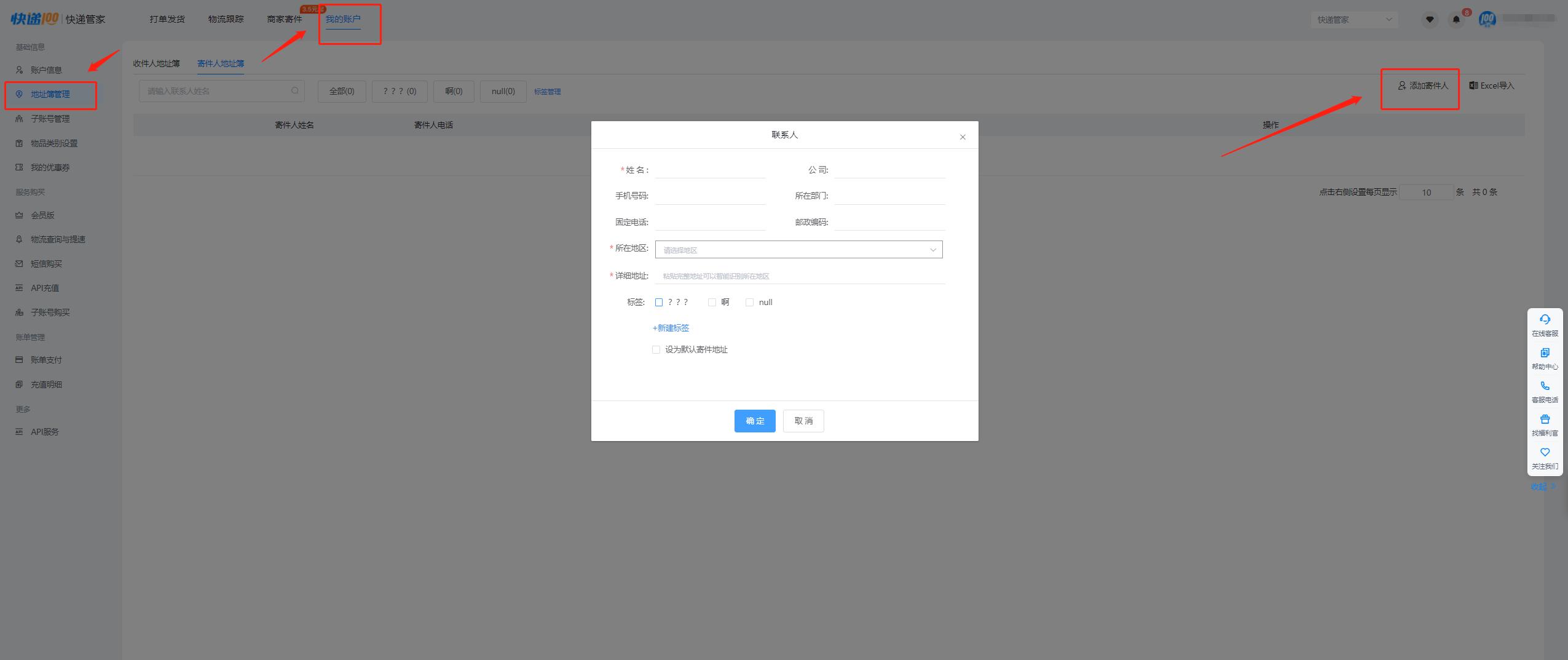Tick the 啊 tag checkbox
Viewport: 1568px width, 660px height.
(712, 302)
